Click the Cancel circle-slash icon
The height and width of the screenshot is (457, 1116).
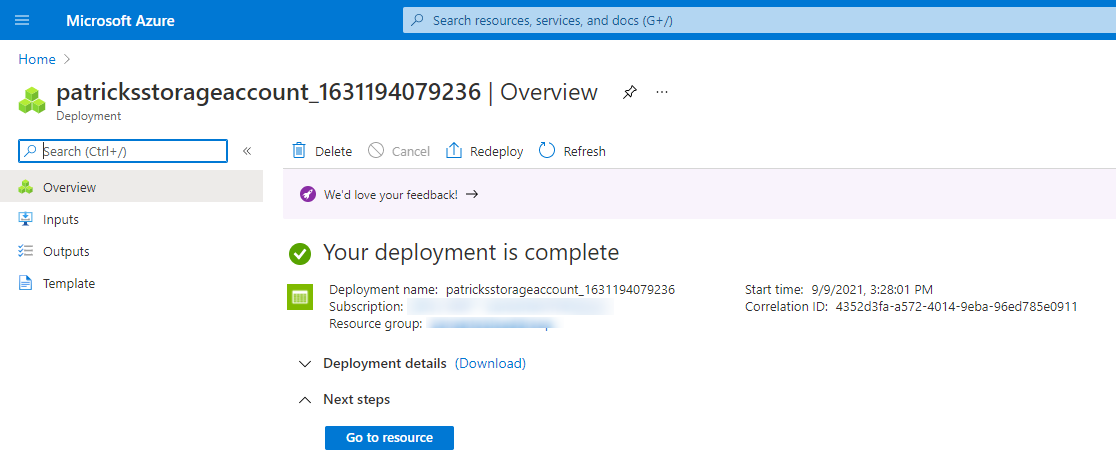tap(377, 151)
